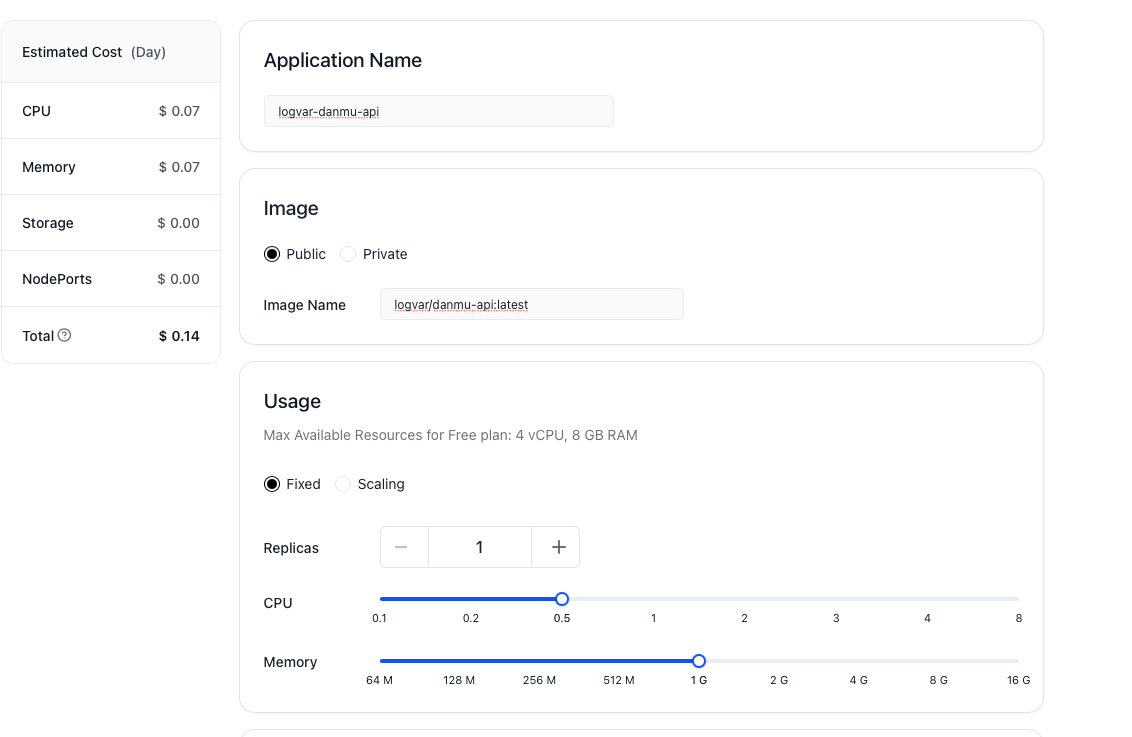Set Memory slider to 256 M
Viewport: 1132px width, 737px height.
point(539,661)
